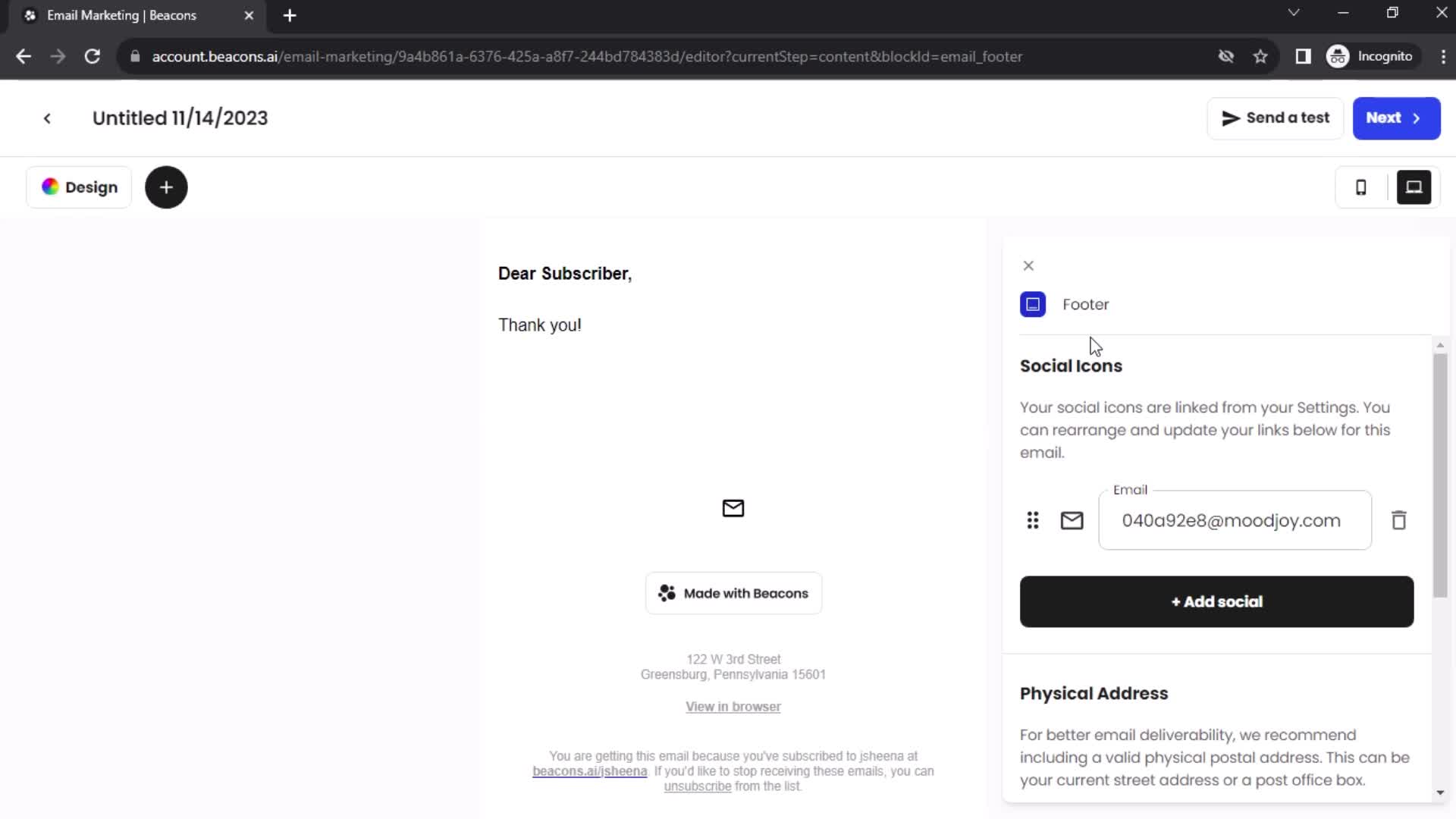Close the Footer settings panel
Viewport: 1456px width, 819px height.
point(1028,265)
